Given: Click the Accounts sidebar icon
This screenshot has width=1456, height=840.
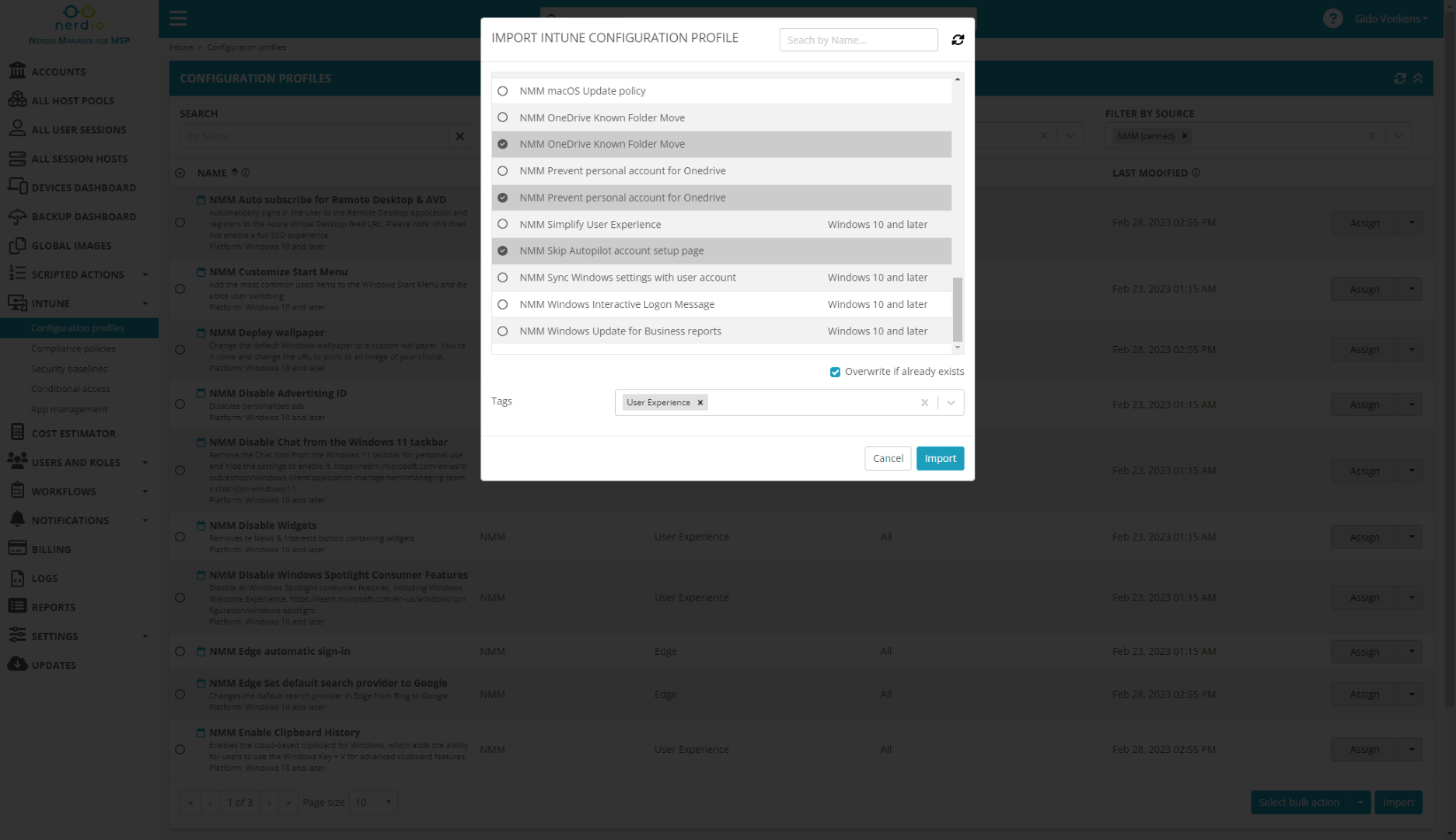Looking at the screenshot, I should 17,71.
